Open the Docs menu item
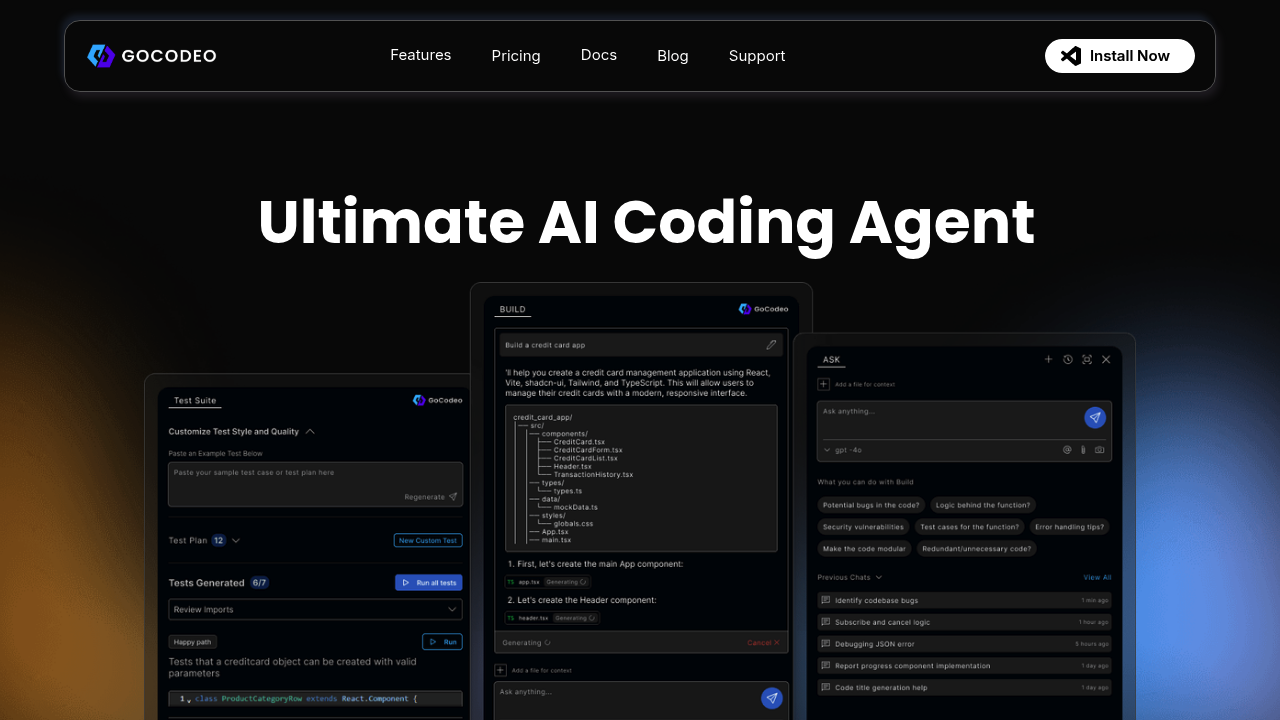Viewport: 1280px width, 720px height. tap(599, 55)
